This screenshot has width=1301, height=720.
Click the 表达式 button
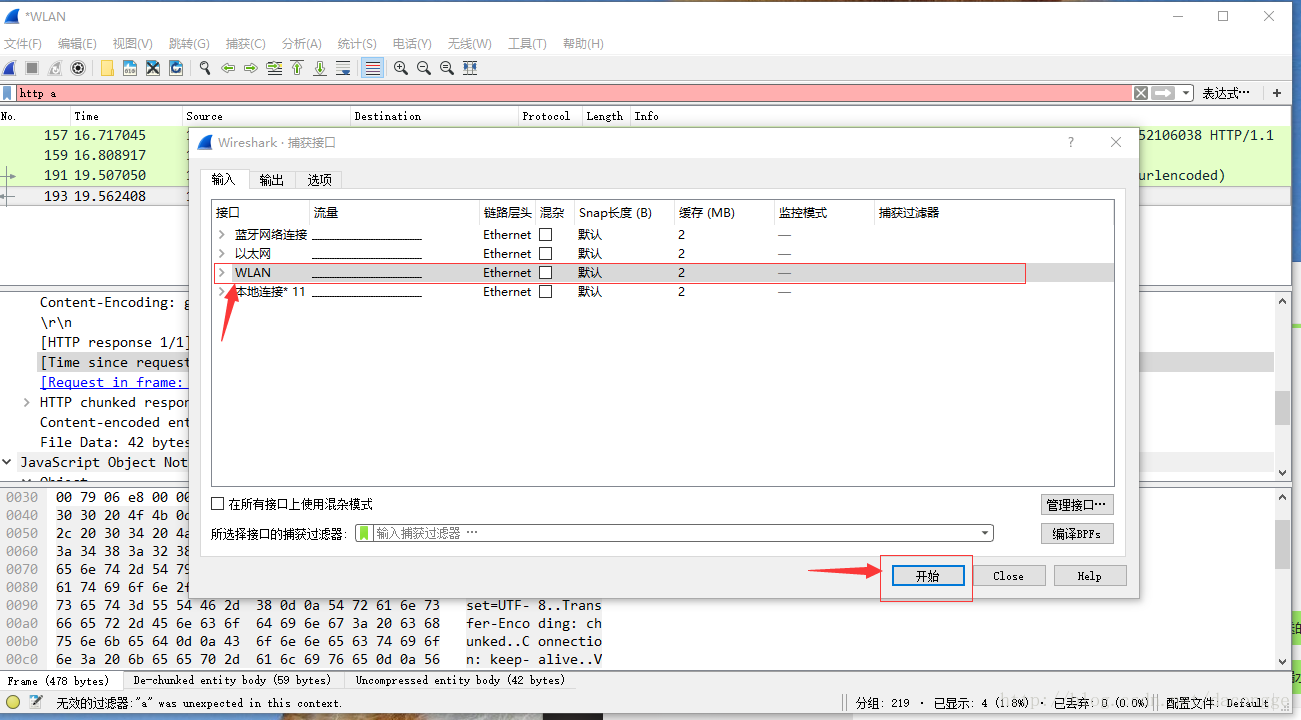pyautogui.click(x=1226, y=93)
